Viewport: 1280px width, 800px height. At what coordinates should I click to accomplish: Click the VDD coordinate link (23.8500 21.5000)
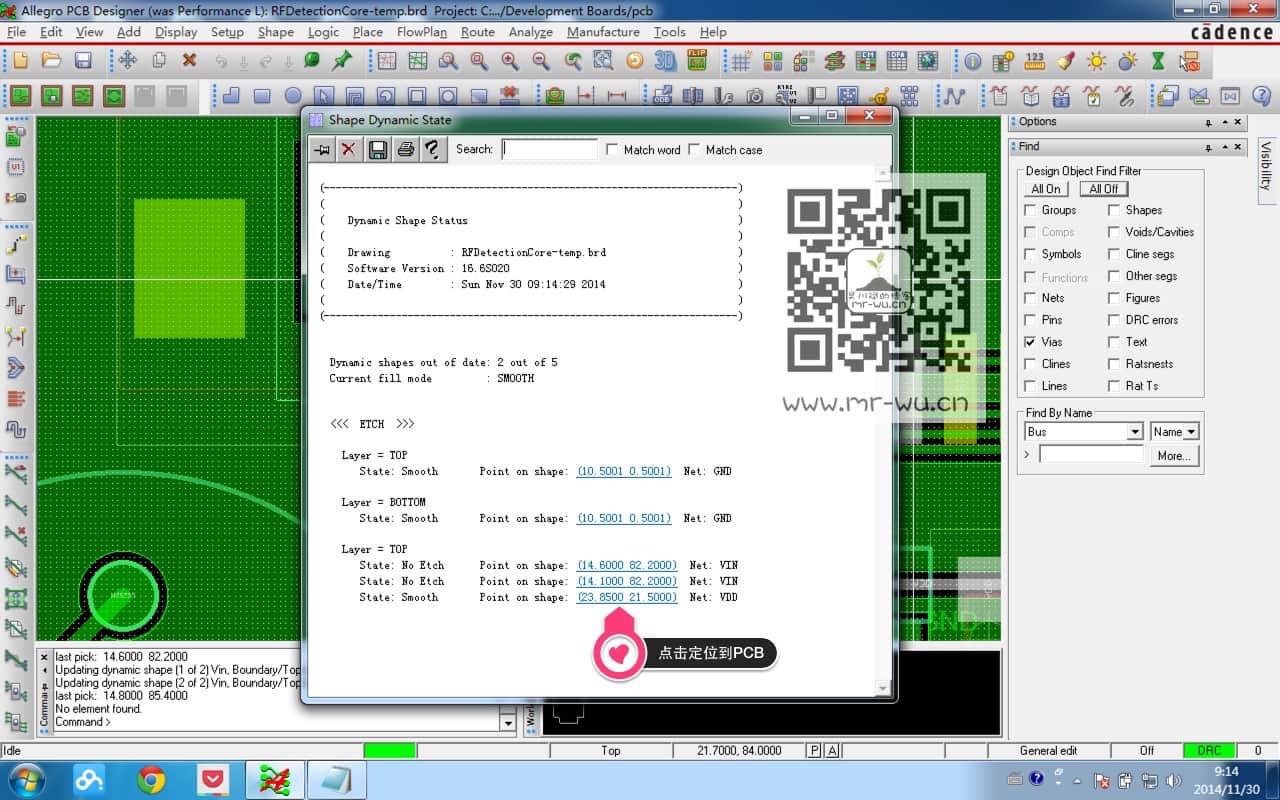coord(627,597)
